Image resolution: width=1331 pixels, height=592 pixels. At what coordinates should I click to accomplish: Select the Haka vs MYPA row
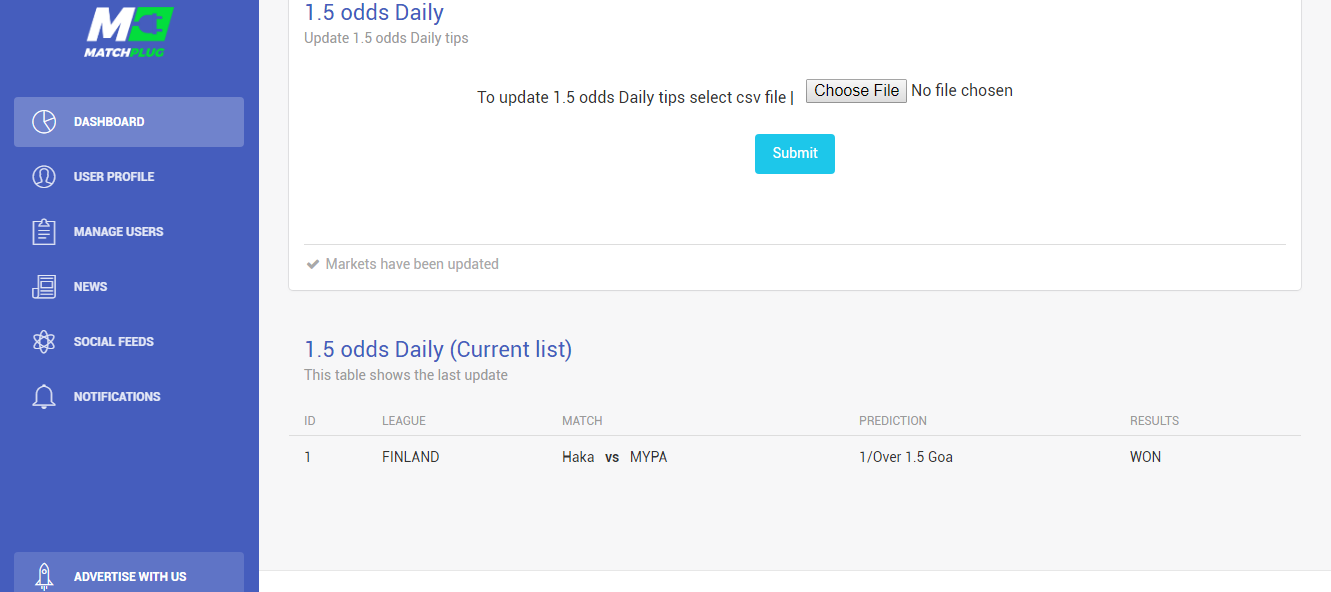point(795,457)
